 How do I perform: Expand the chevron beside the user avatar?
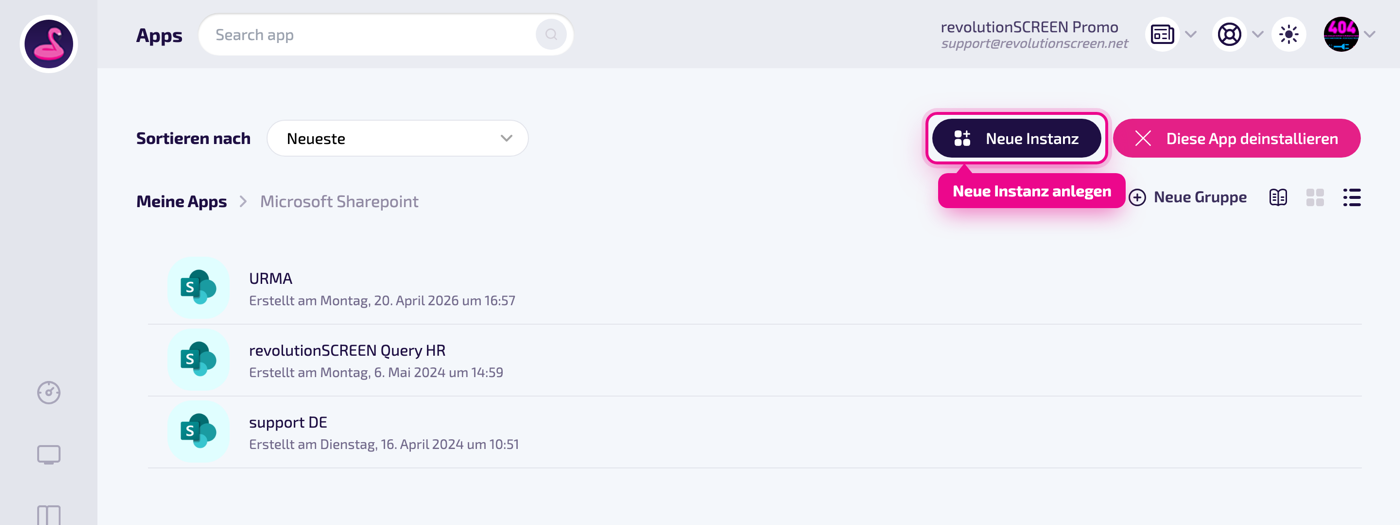1370,35
